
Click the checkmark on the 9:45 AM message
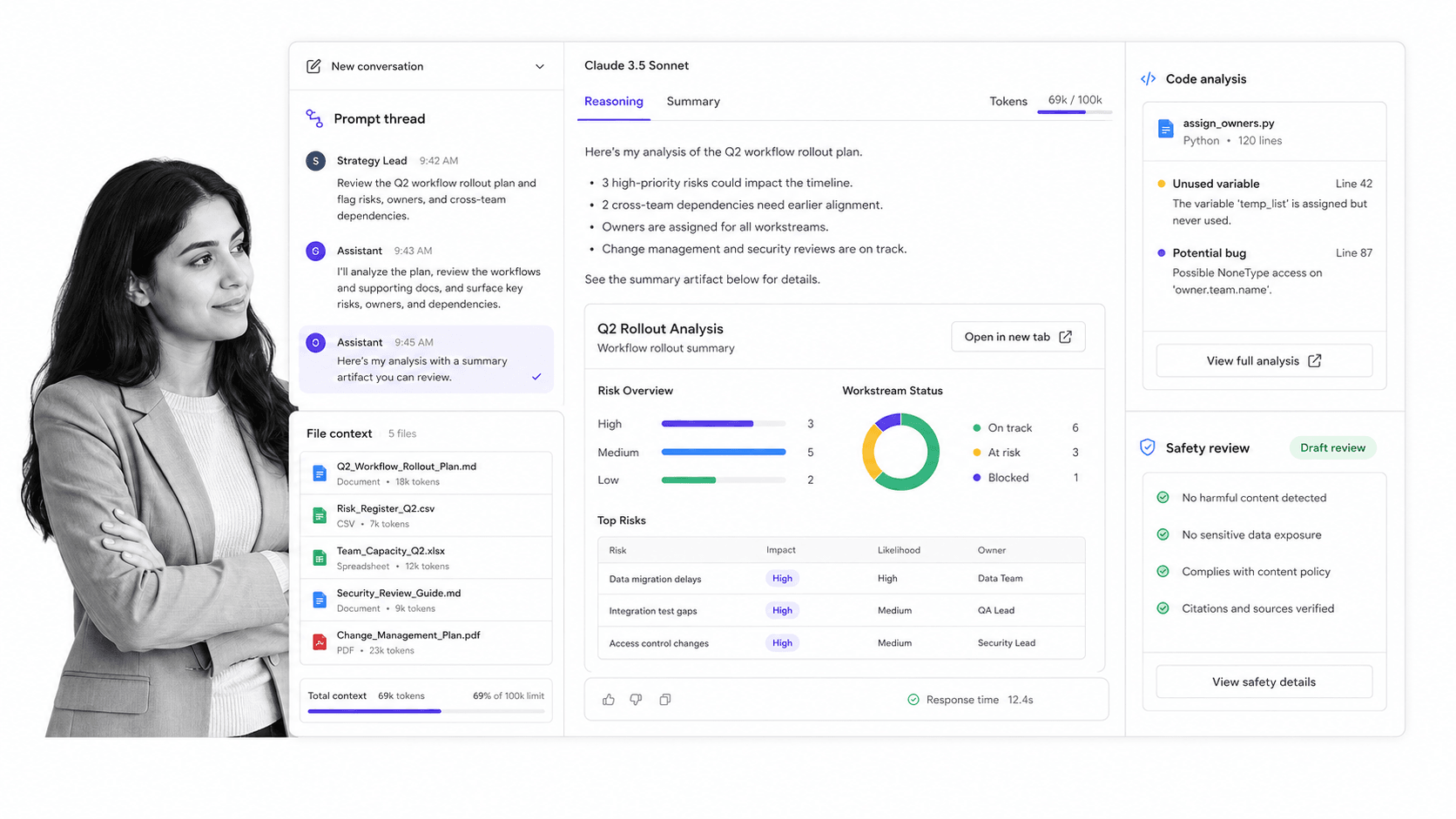tap(536, 377)
